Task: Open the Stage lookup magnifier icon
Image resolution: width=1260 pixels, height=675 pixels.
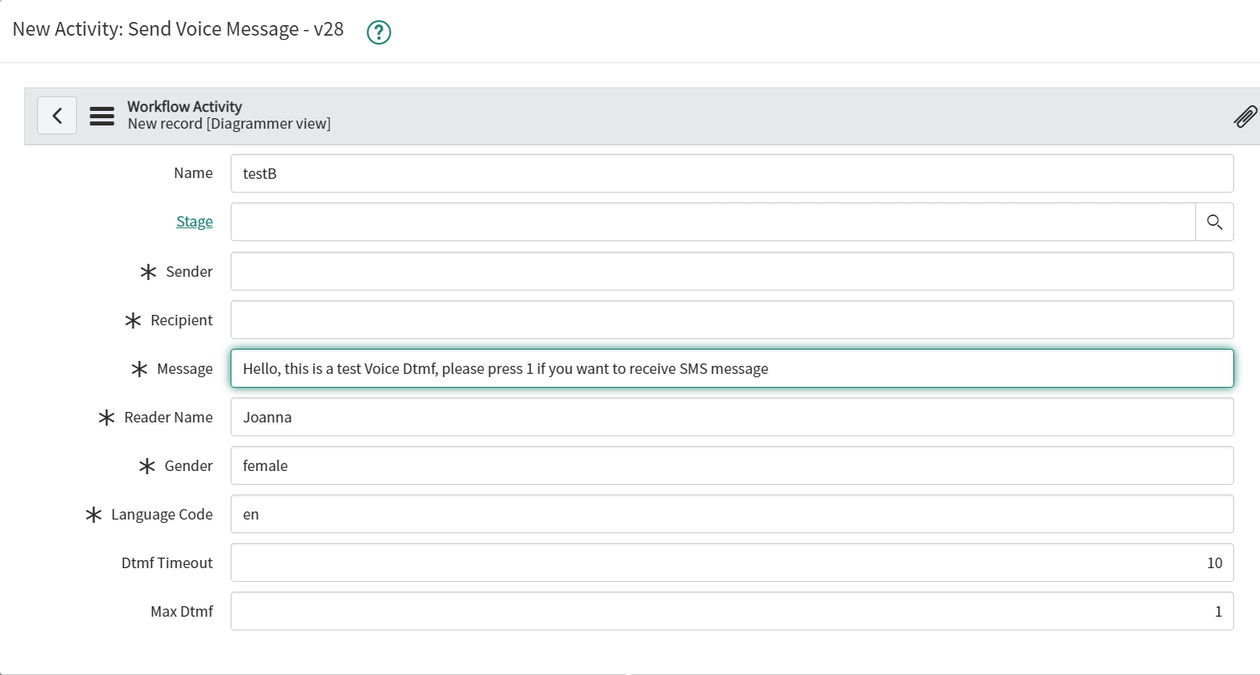Action: point(1214,221)
